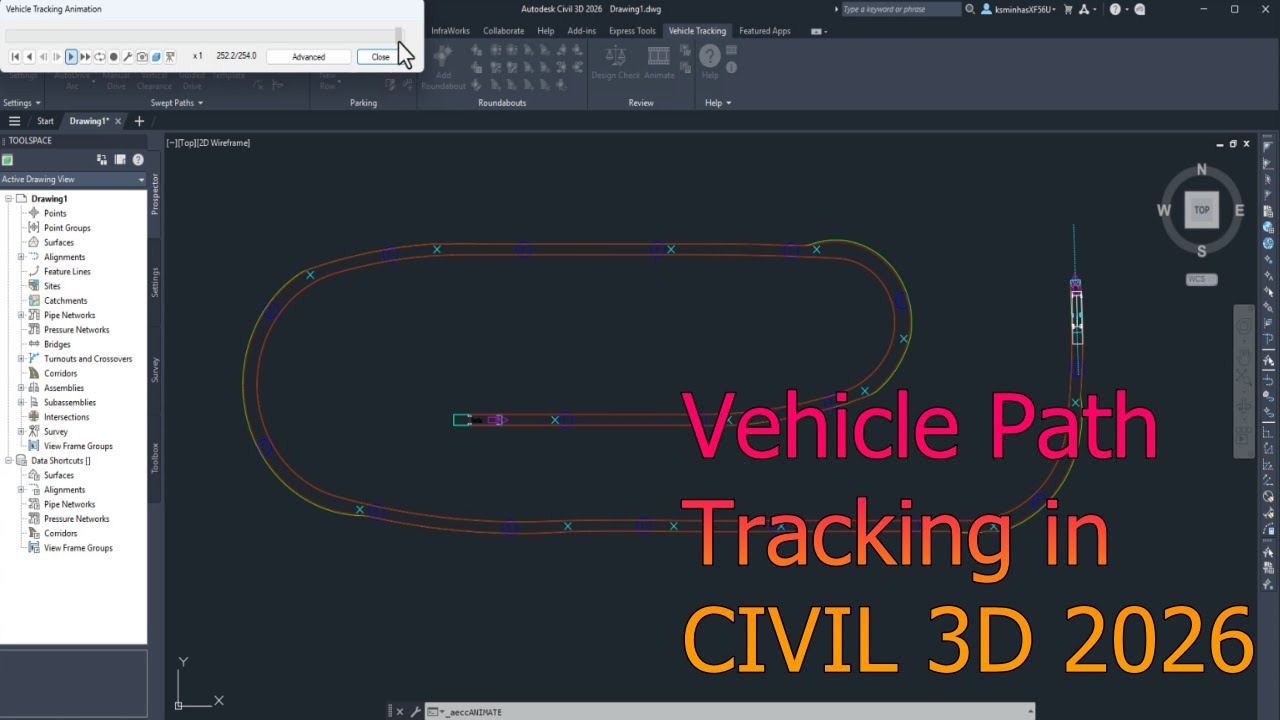Image resolution: width=1280 pixels, height=720 pixels.
Task: Switch to the Start file tab
Action: (x=45, y=121)
